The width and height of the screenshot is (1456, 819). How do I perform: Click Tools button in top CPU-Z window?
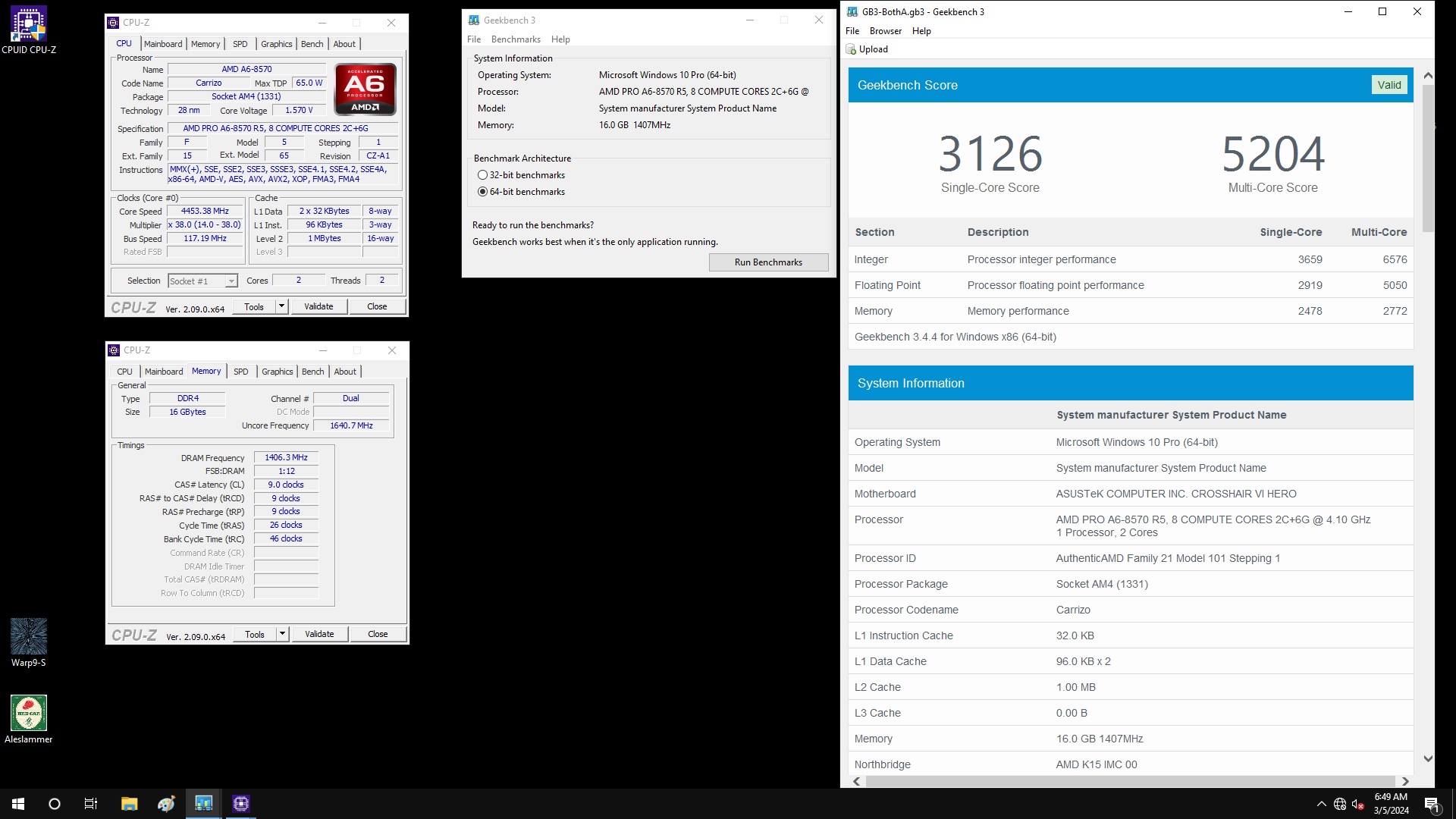(x=254, y=306)
